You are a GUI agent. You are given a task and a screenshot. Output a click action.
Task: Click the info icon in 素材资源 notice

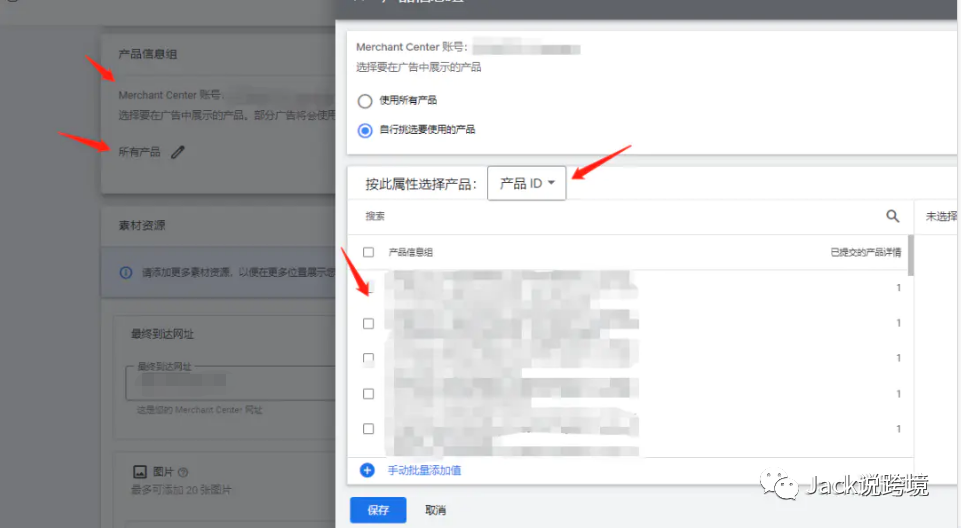pyautogui.click(x=125, y=272)
